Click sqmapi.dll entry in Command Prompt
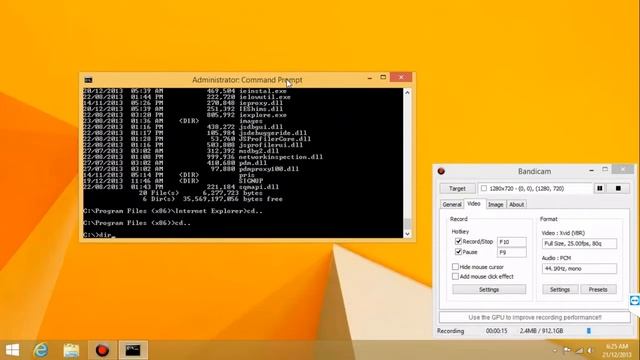This screenshot has height=360, width=640. tap(259, 187)
